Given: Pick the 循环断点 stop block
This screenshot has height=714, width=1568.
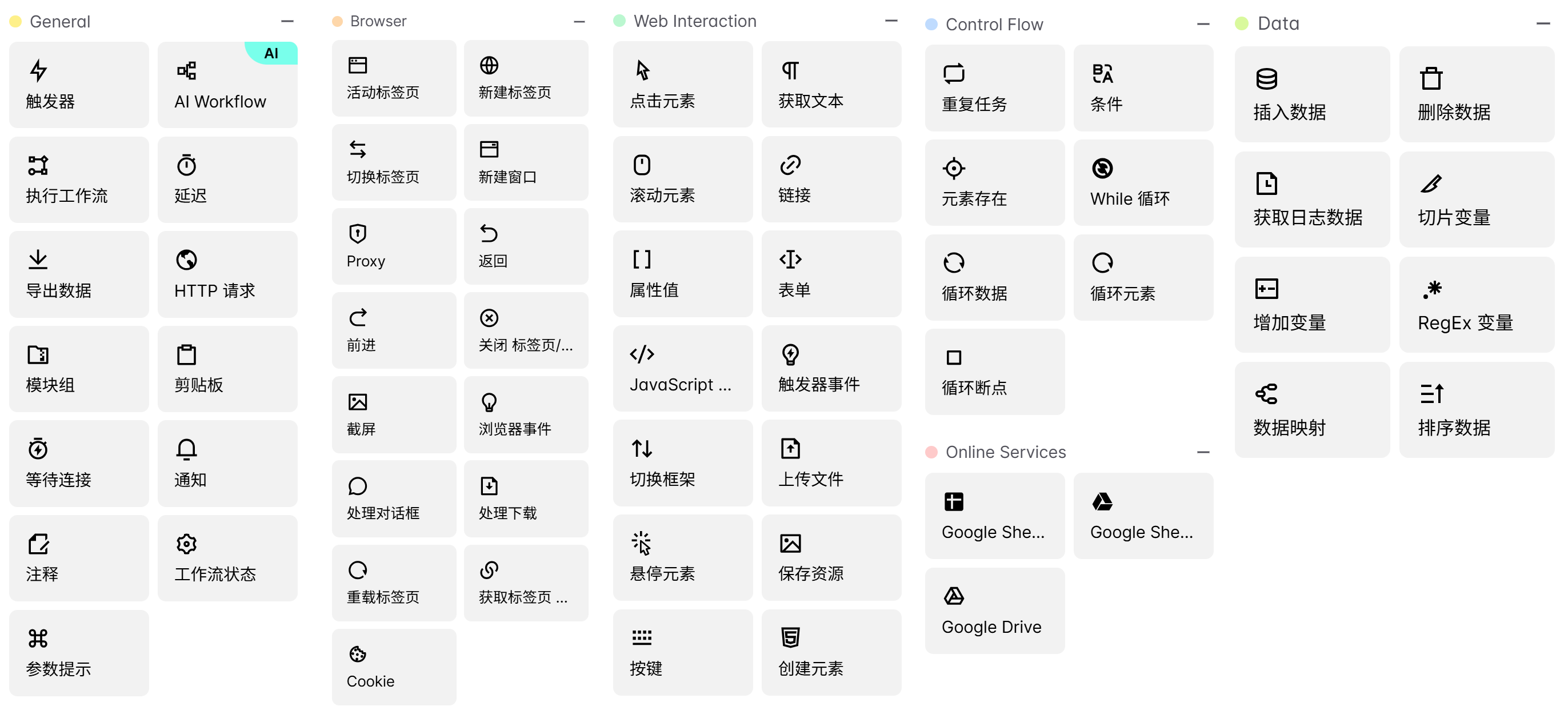Looking at the screenshot, I should point(995,372).
